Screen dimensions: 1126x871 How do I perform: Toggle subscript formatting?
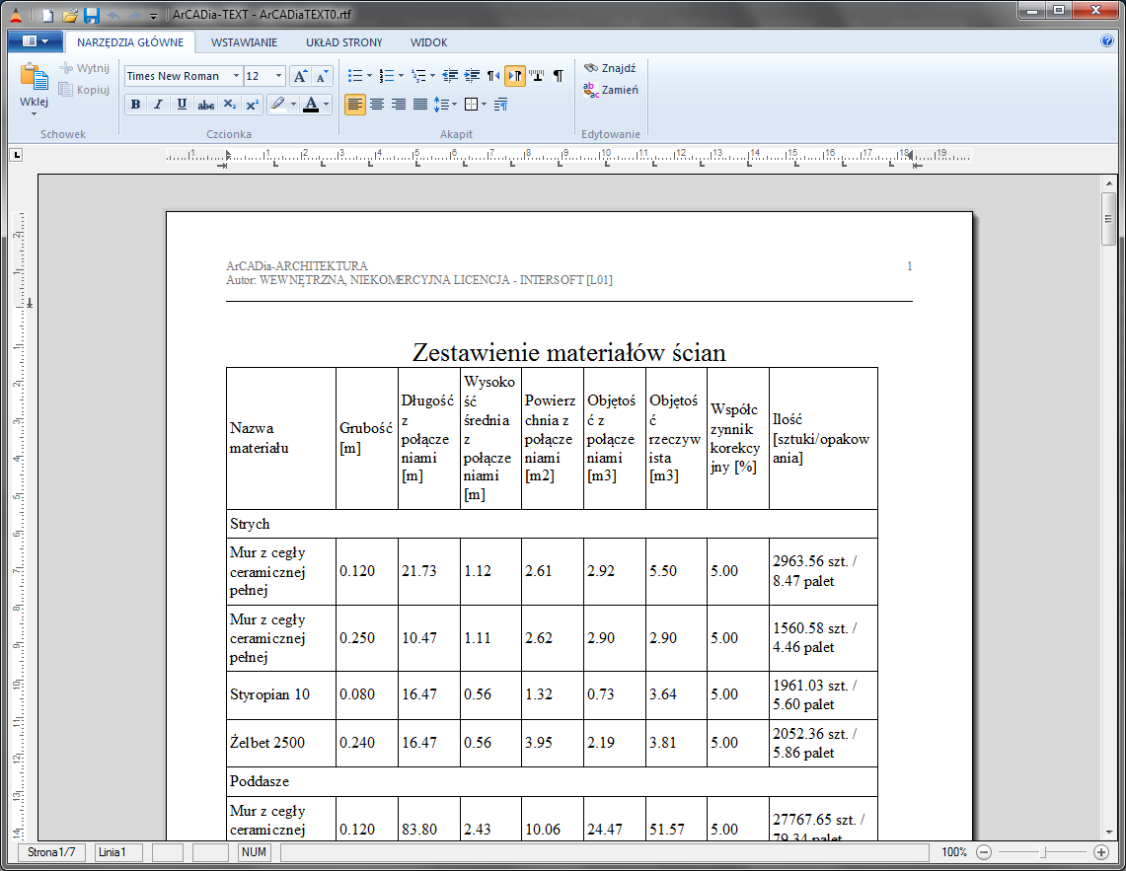pyautogui.click(x=229, y=105)
